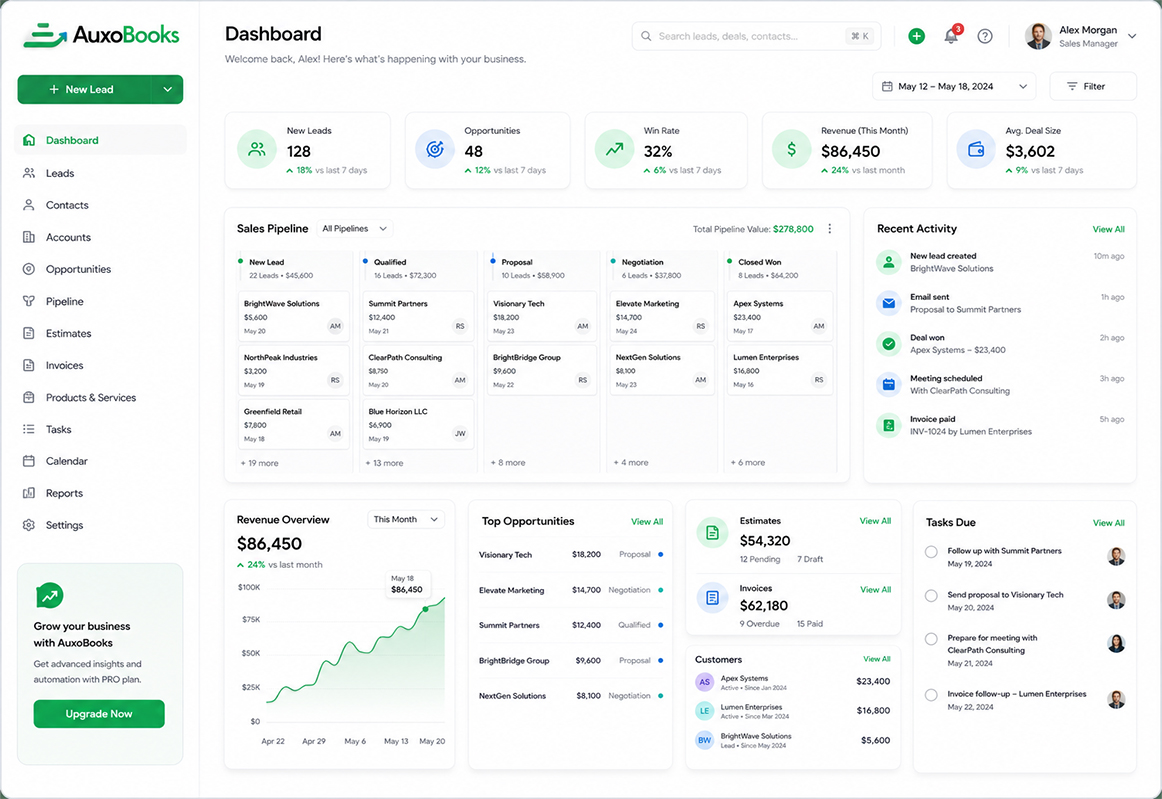Click the Pipeline funnel icon in sidebar
The height and width of the screenshot is (799, 1162).
point(29,301)
